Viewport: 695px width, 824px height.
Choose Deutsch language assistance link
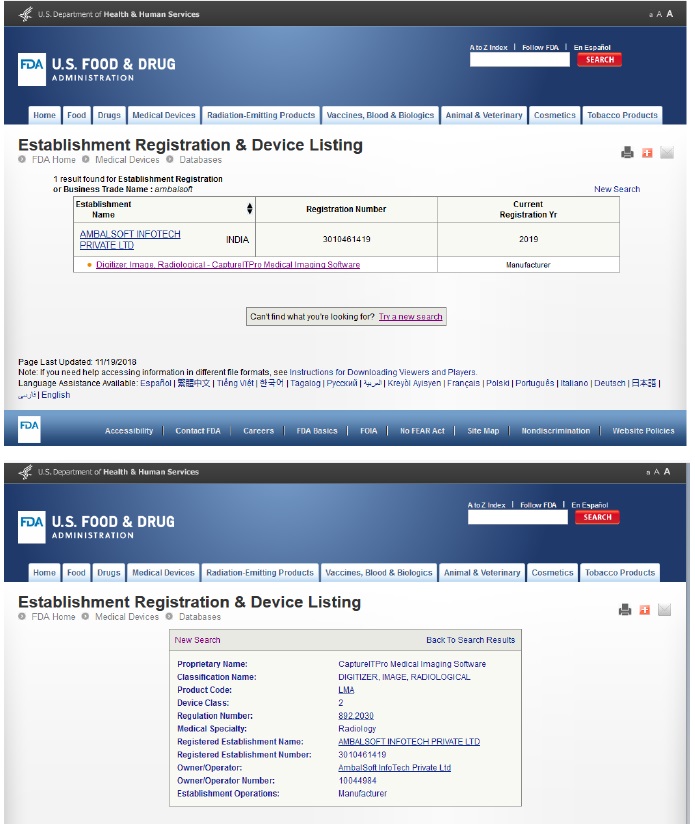coord(609,383)
